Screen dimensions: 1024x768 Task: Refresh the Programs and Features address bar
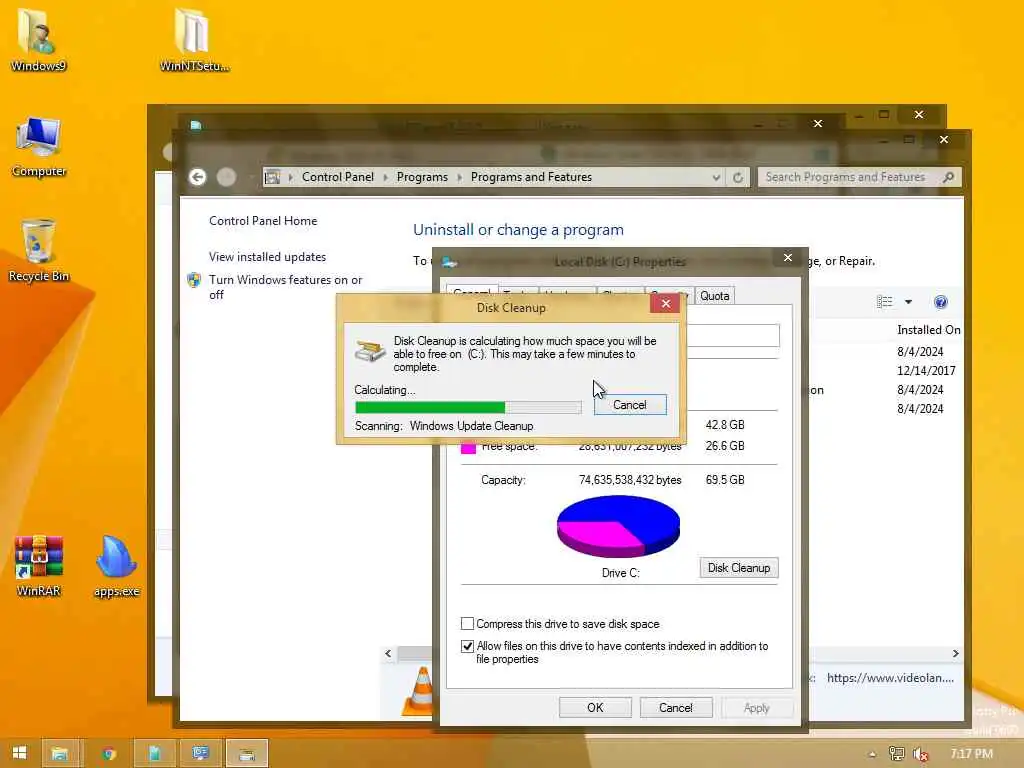tap(738, 177)
